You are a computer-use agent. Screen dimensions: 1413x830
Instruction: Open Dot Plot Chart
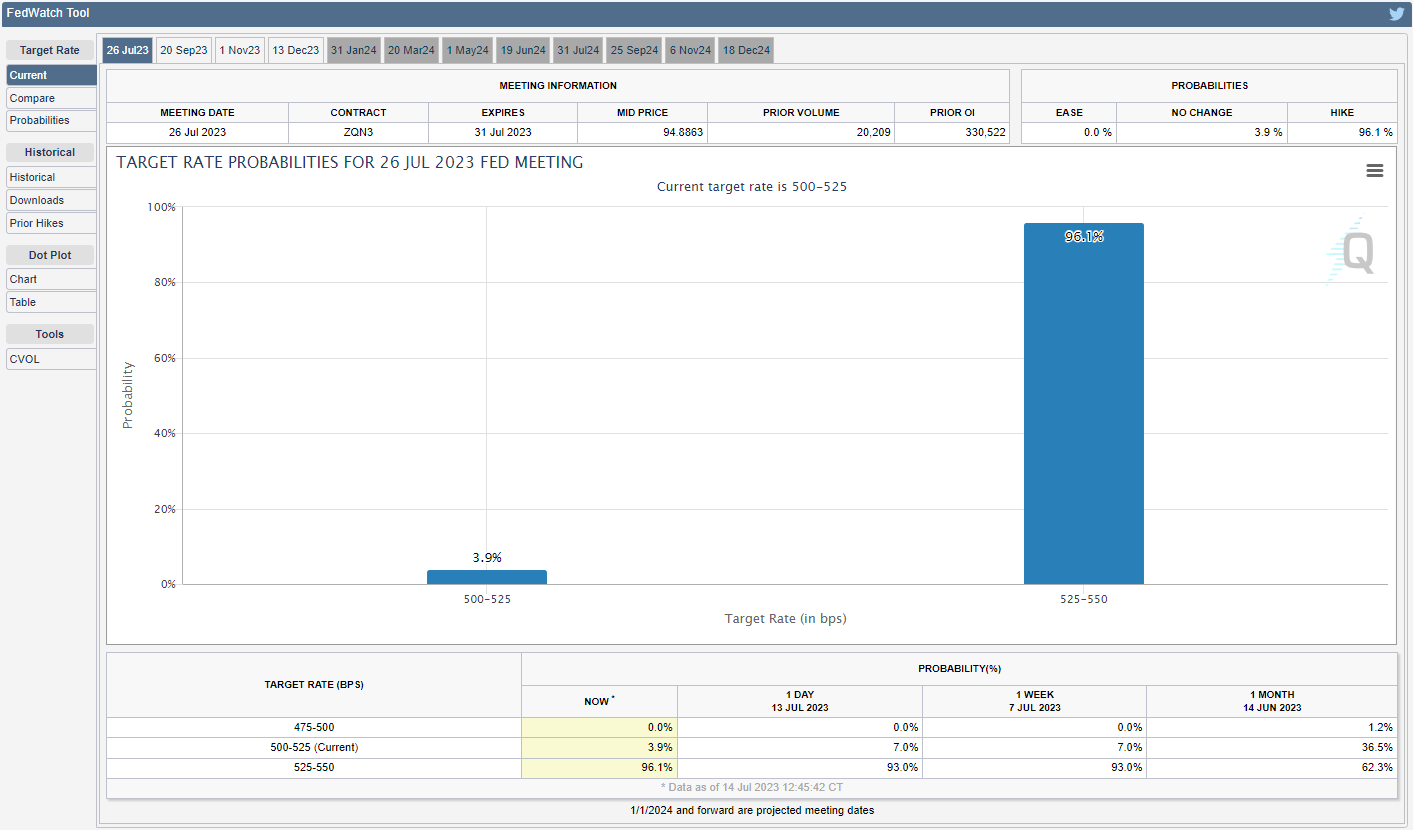51,279
